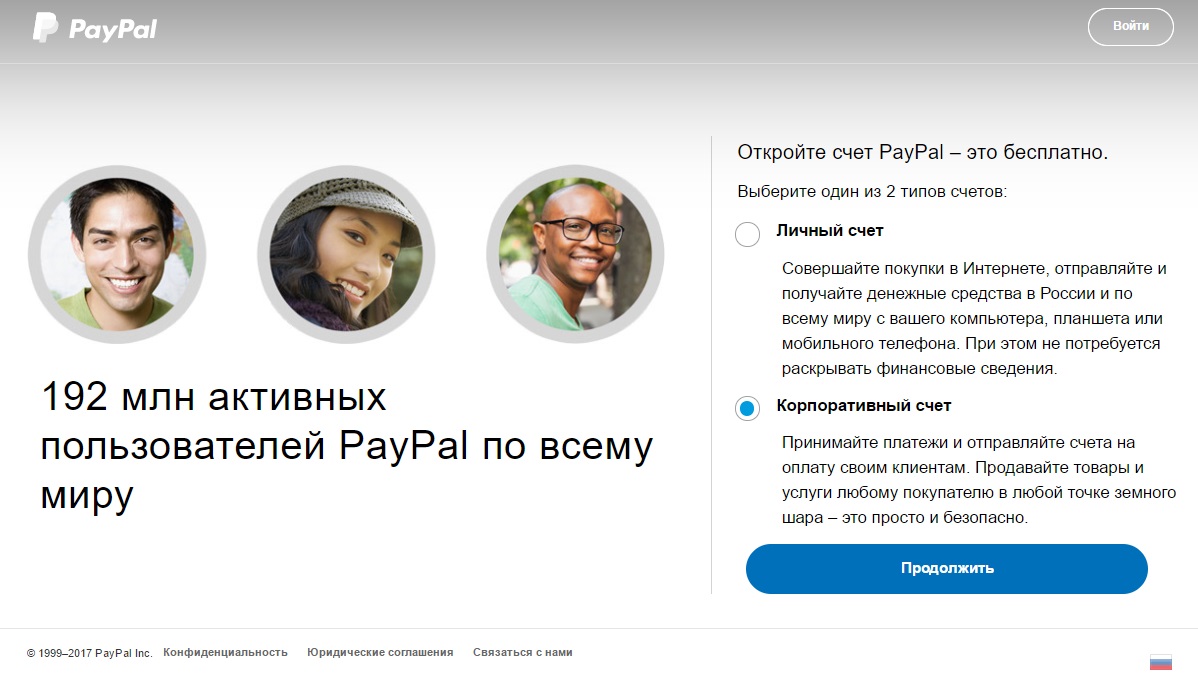Screen dimensions: 1198x677
Task: Click the smiling man's circular portrait
Action: 117,254
